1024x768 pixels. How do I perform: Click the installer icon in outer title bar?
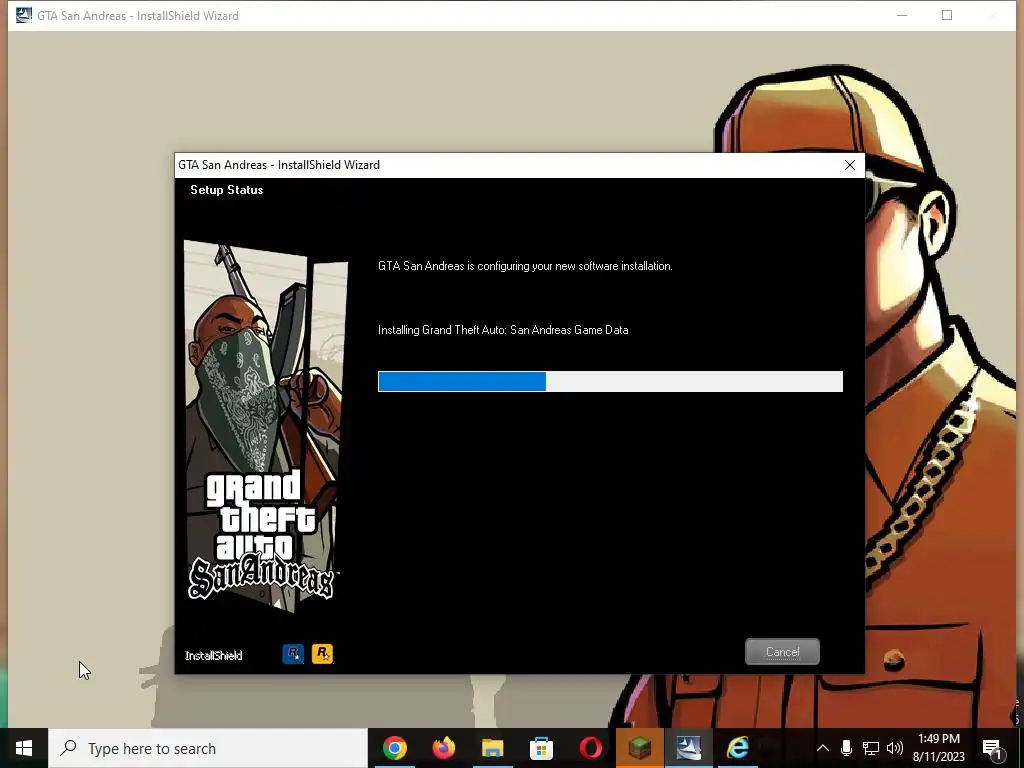click(24, 14)
